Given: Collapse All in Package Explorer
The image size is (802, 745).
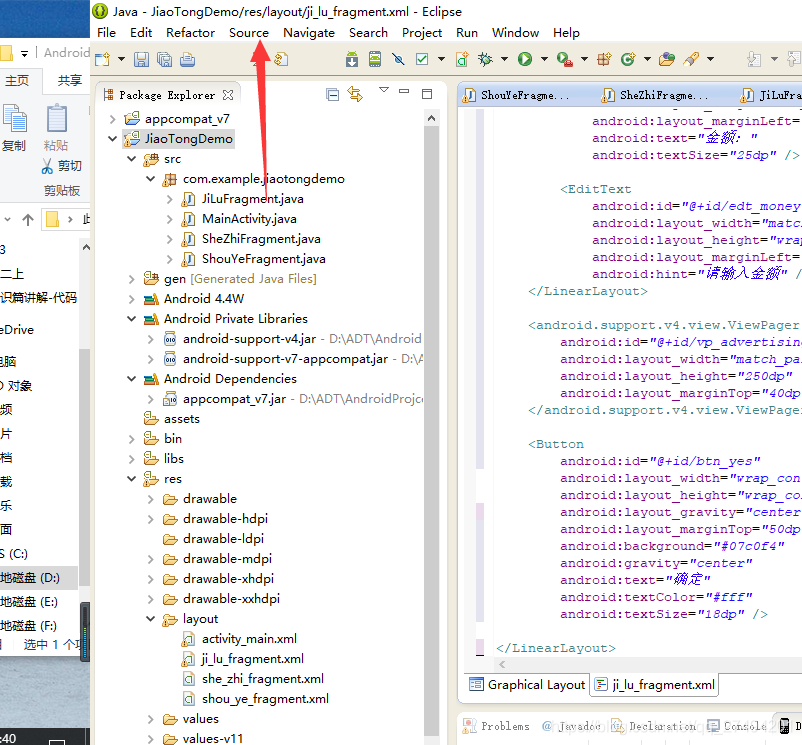Looking at the screenshot, I should point(332,95).
